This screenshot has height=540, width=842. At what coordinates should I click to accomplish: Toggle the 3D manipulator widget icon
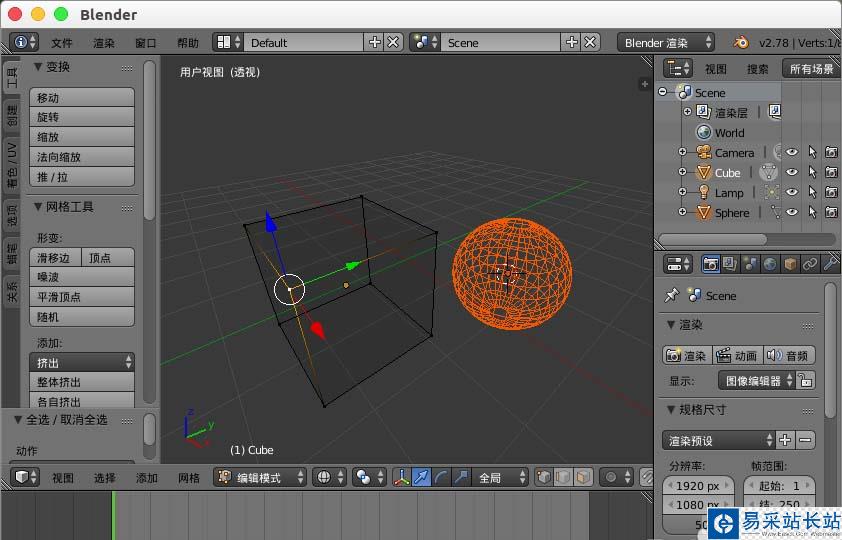[x=401, y=477]
